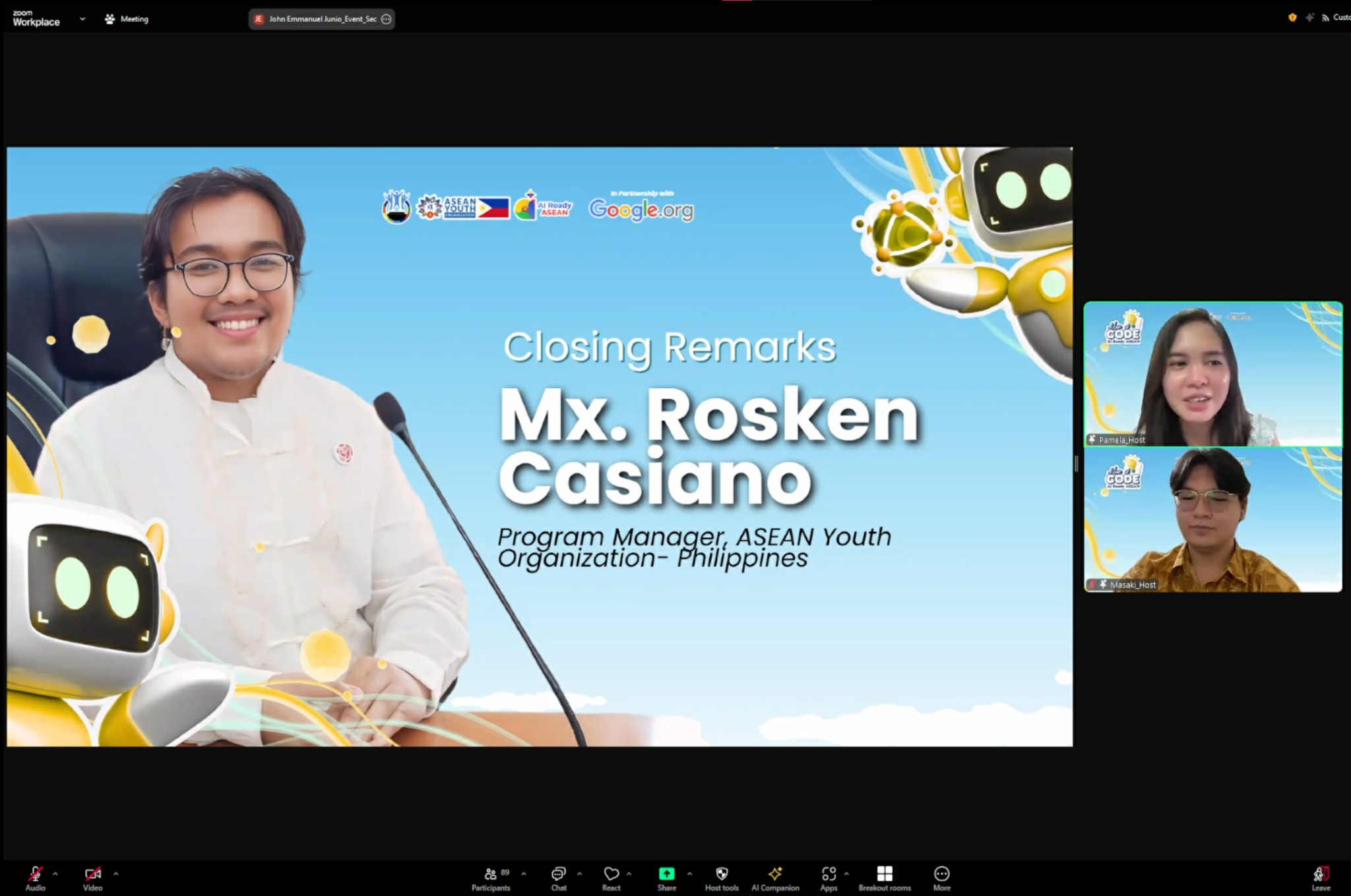Open the Apps icon
This screenshot has width=1351, height=896.
(829, 874)
